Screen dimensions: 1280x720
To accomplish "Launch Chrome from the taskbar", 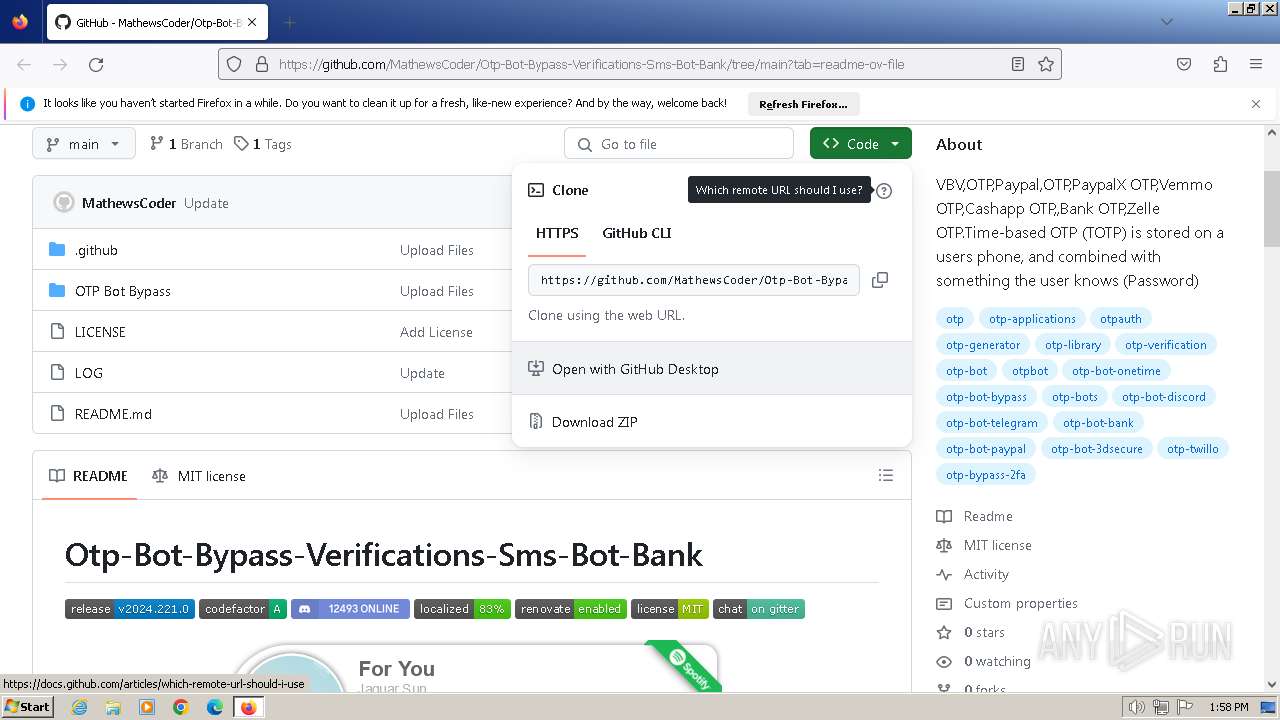I will pos(181,707).
